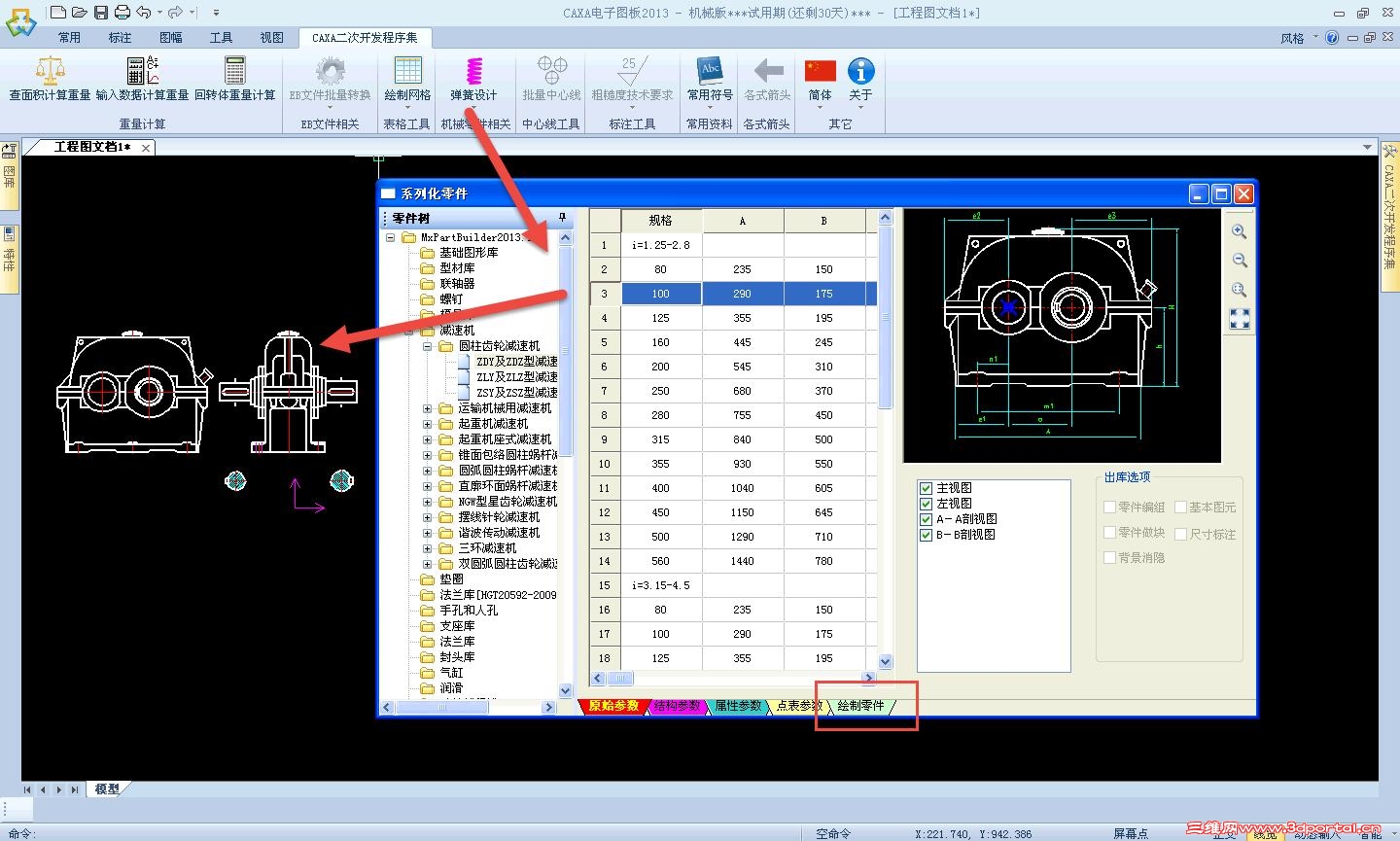Click 关于 info icon
Viewport: 1400px width, 841px height.
(x=860, y=71)
